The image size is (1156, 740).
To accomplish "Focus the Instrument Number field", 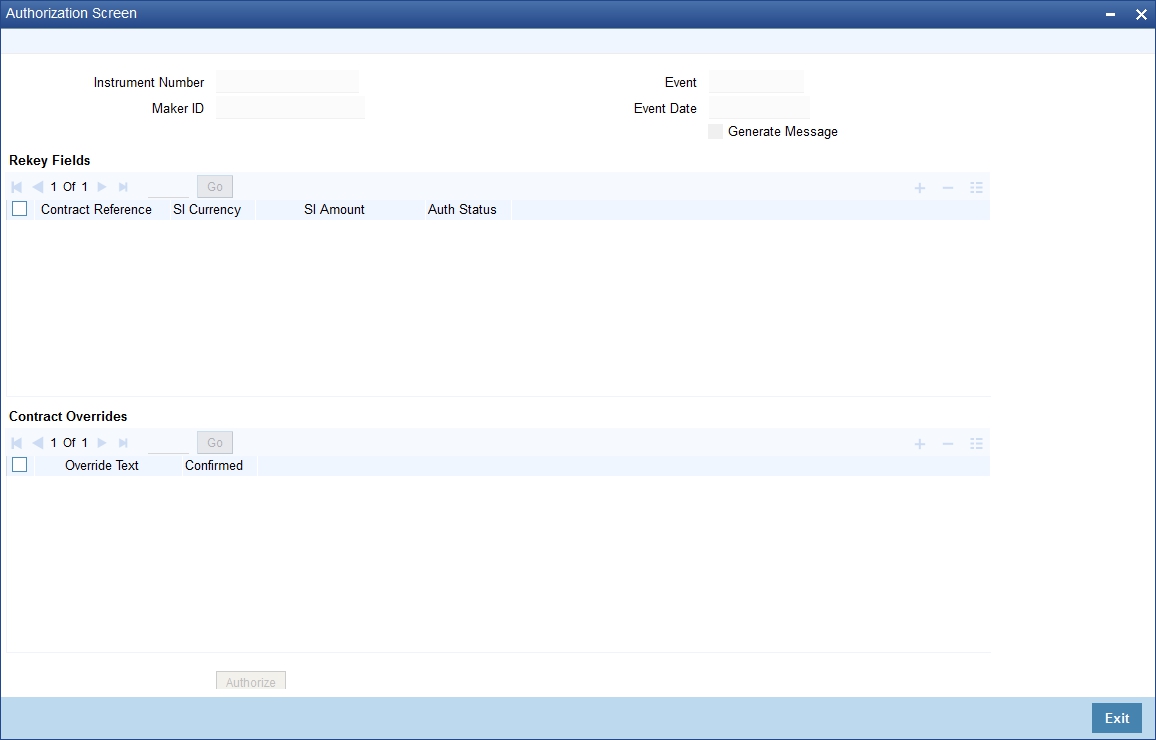I will pos(288,82).
